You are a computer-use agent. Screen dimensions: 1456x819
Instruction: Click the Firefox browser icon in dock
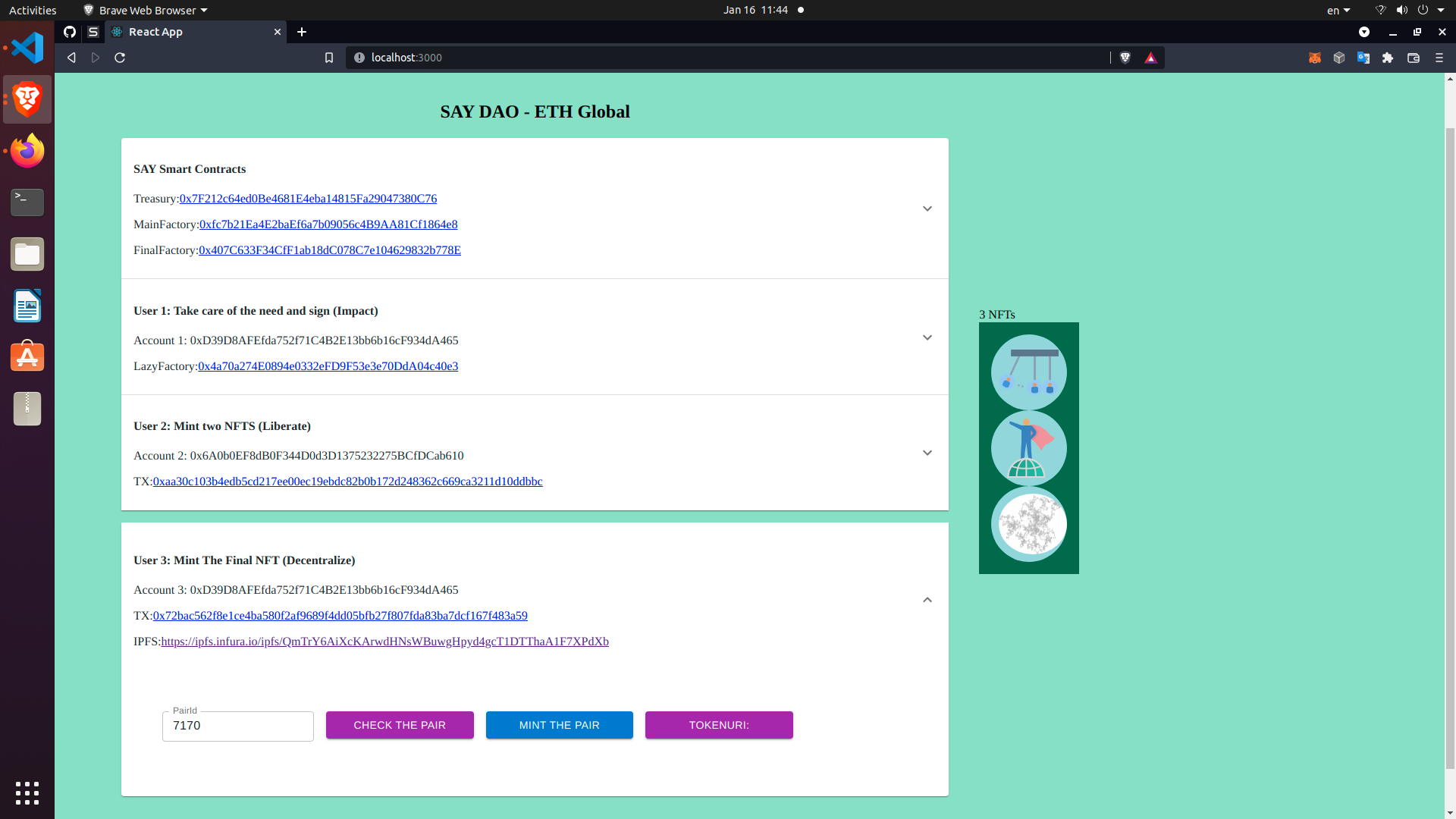(x=27, y=150)
